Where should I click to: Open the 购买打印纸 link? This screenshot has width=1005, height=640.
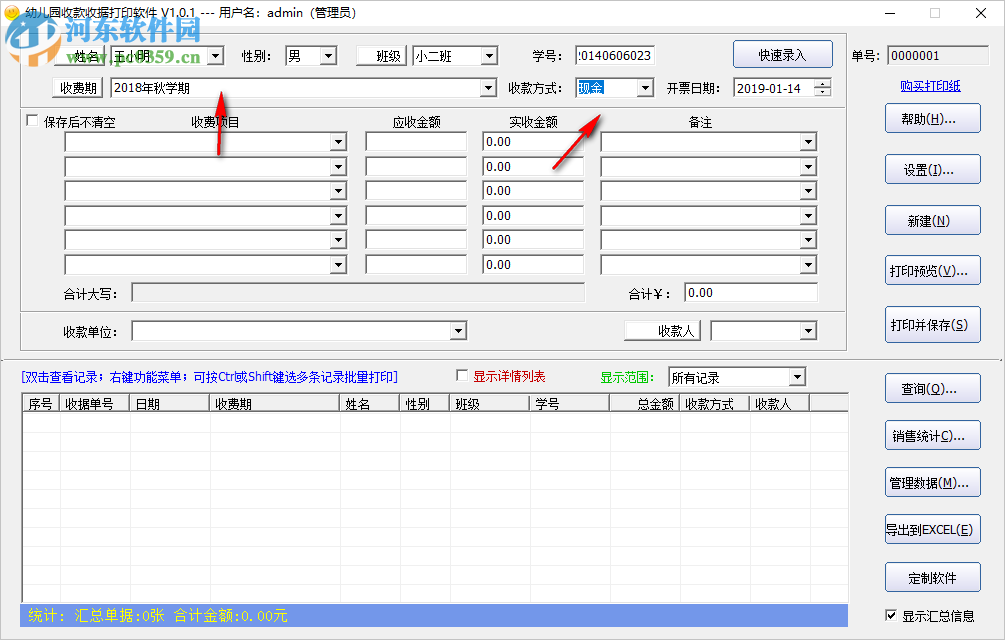pos(930,86)
